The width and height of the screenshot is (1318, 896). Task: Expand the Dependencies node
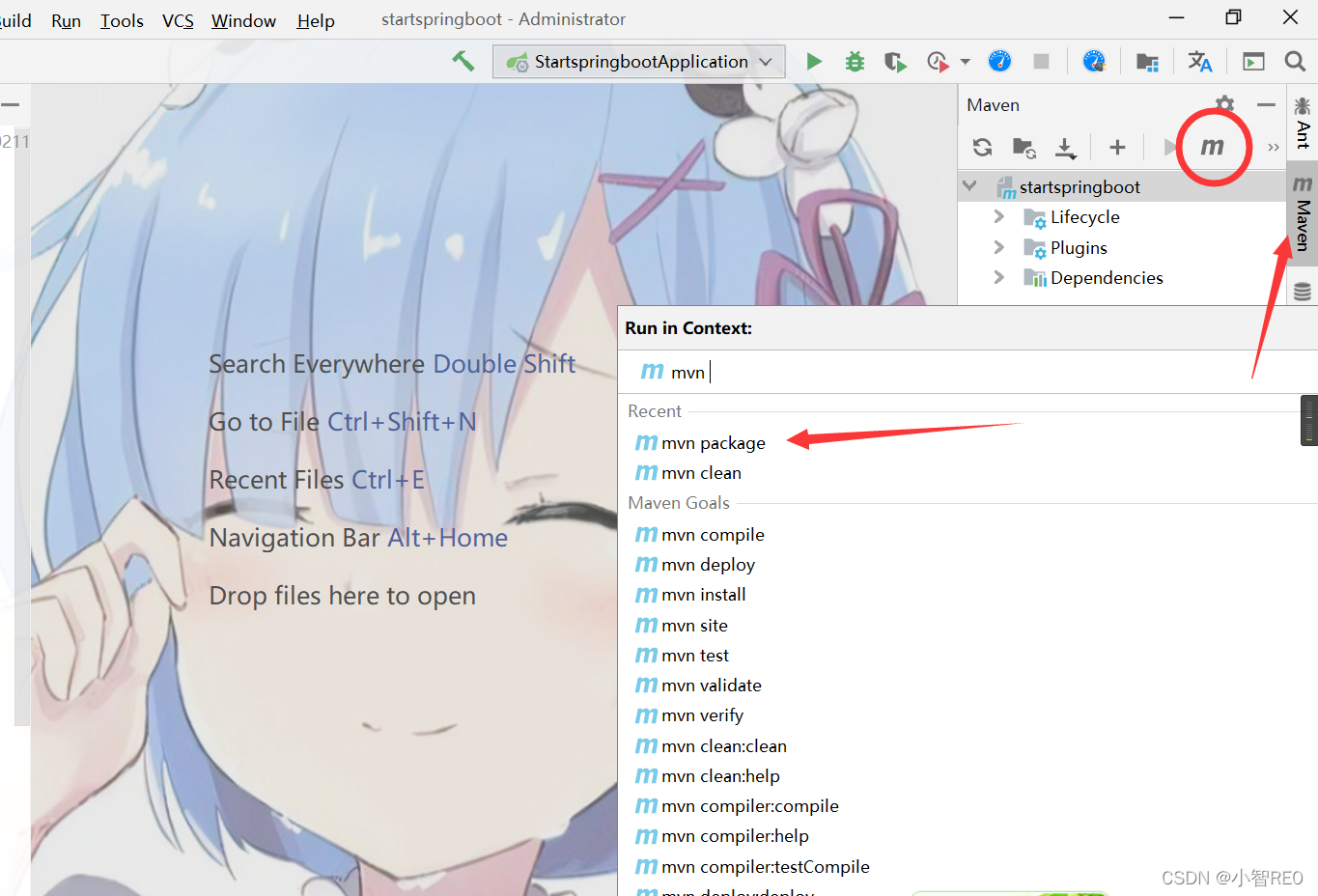999,277
